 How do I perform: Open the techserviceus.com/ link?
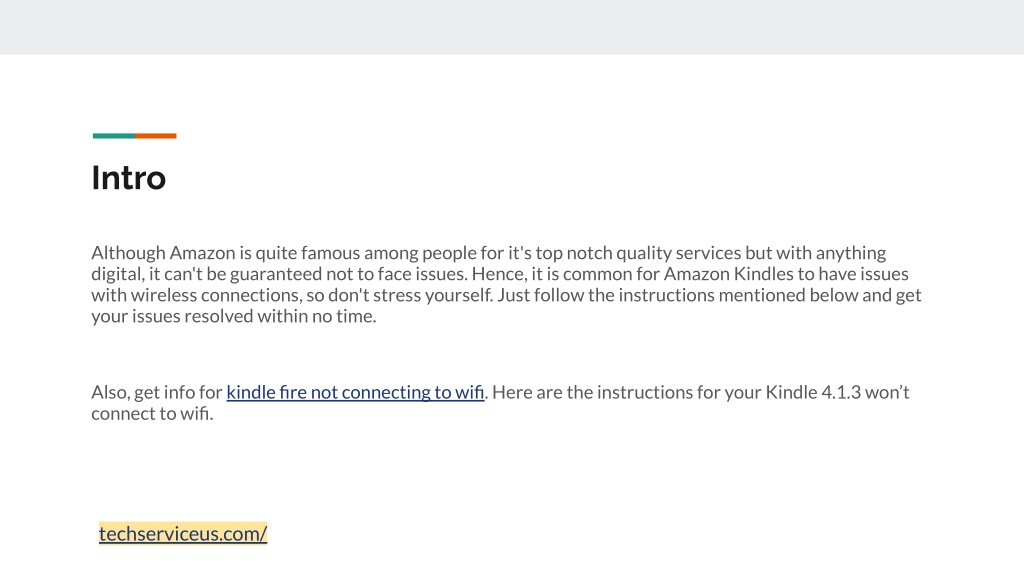pyautogui.click(x=183, y=534)
